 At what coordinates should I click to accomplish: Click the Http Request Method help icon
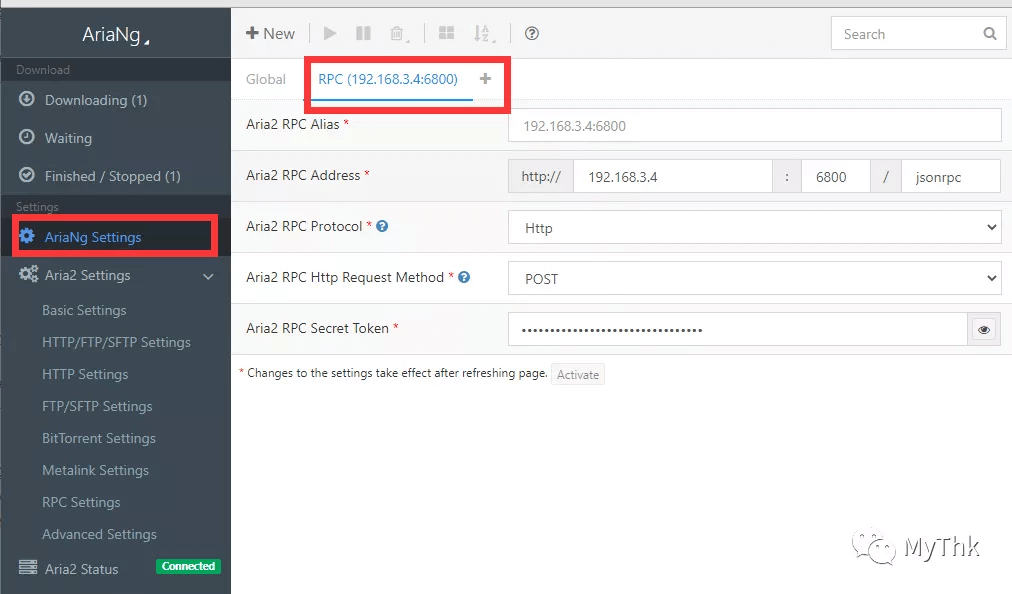coord(463,277)
